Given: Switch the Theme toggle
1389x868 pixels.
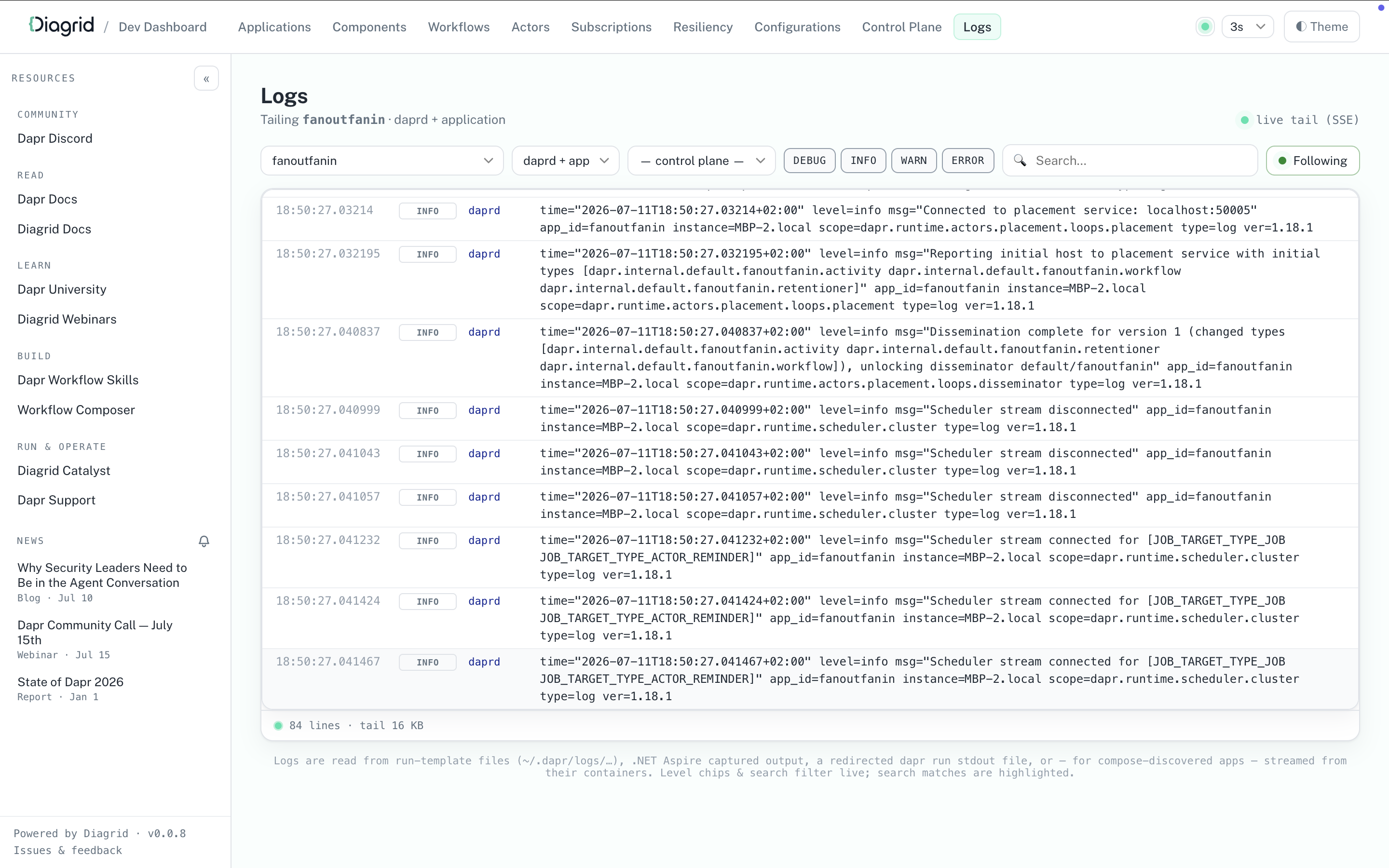Looking at the screenshot, I should [x=1321, y=27].
